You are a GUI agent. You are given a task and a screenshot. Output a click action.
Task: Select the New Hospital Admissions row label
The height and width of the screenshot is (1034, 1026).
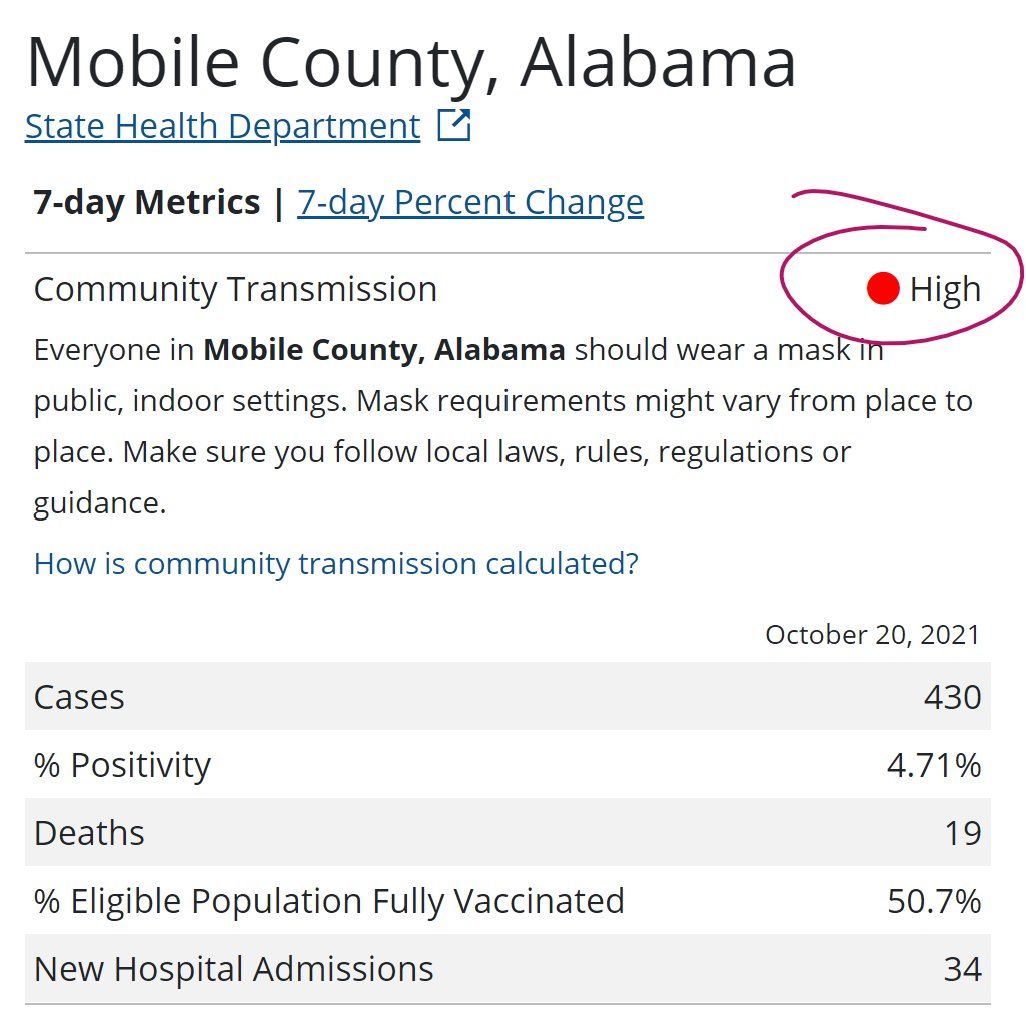click(233, 969)
